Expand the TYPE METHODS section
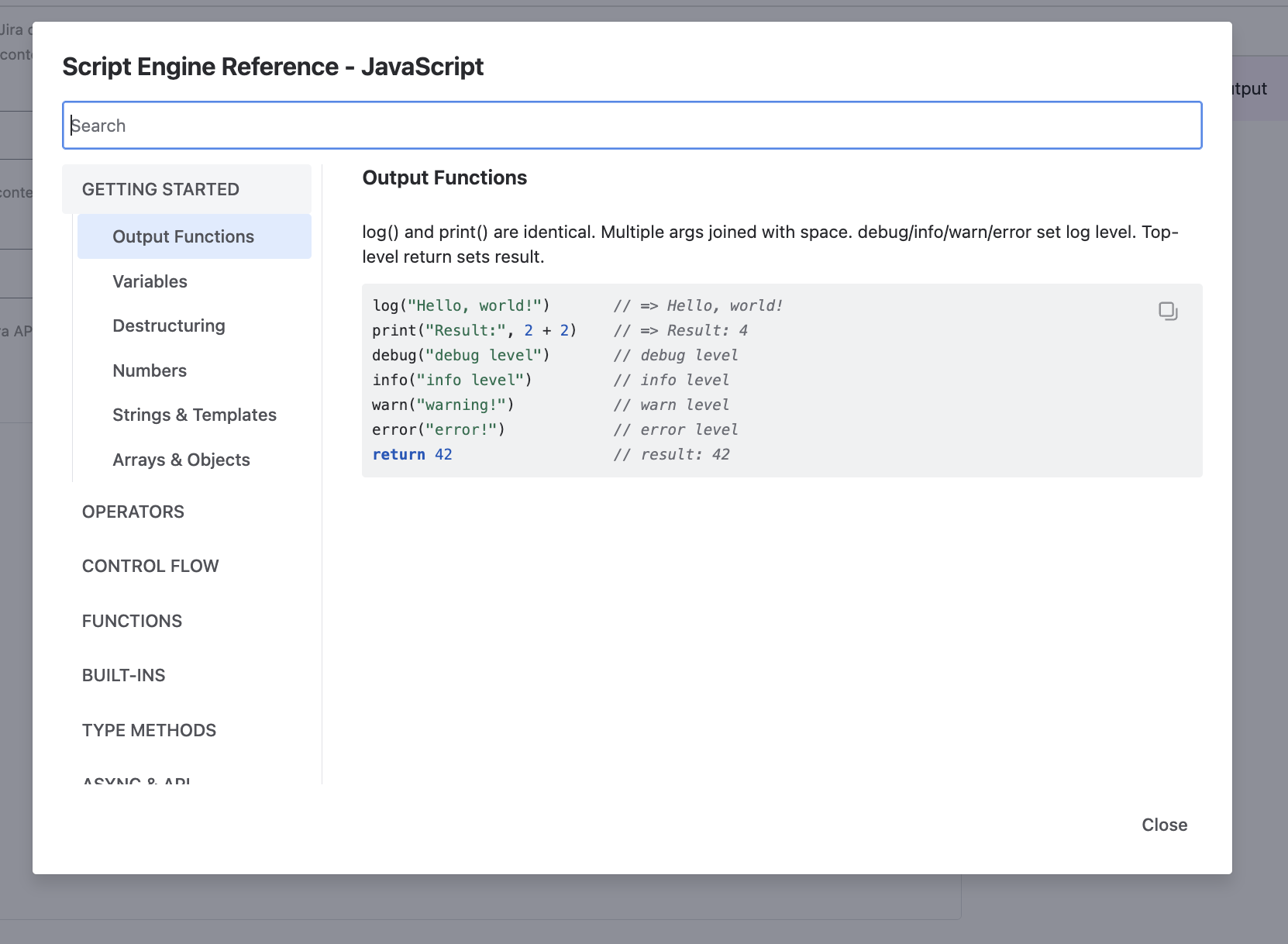1288x944 pixels. click(x=150, y=730)
